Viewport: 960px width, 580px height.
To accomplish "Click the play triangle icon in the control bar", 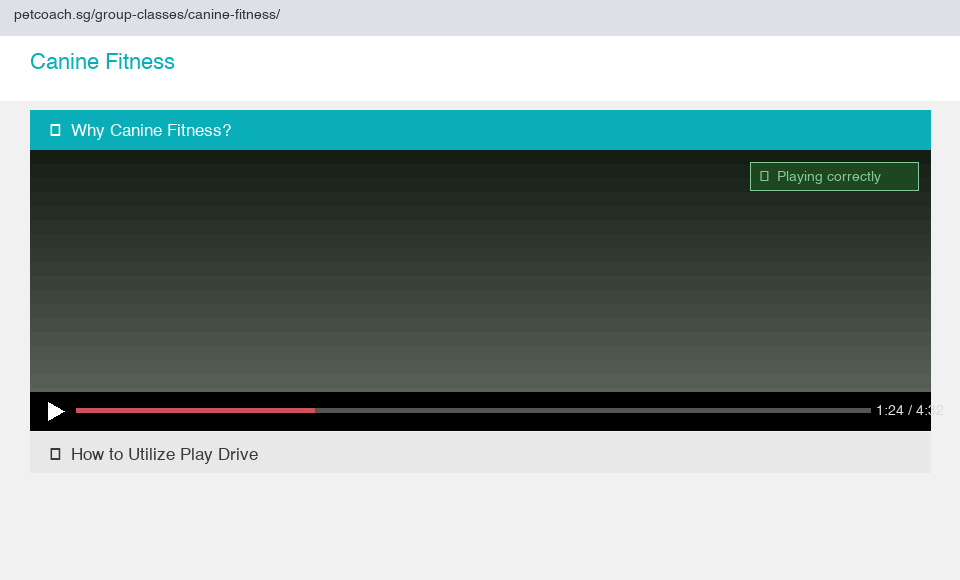I will coord(55,411).
